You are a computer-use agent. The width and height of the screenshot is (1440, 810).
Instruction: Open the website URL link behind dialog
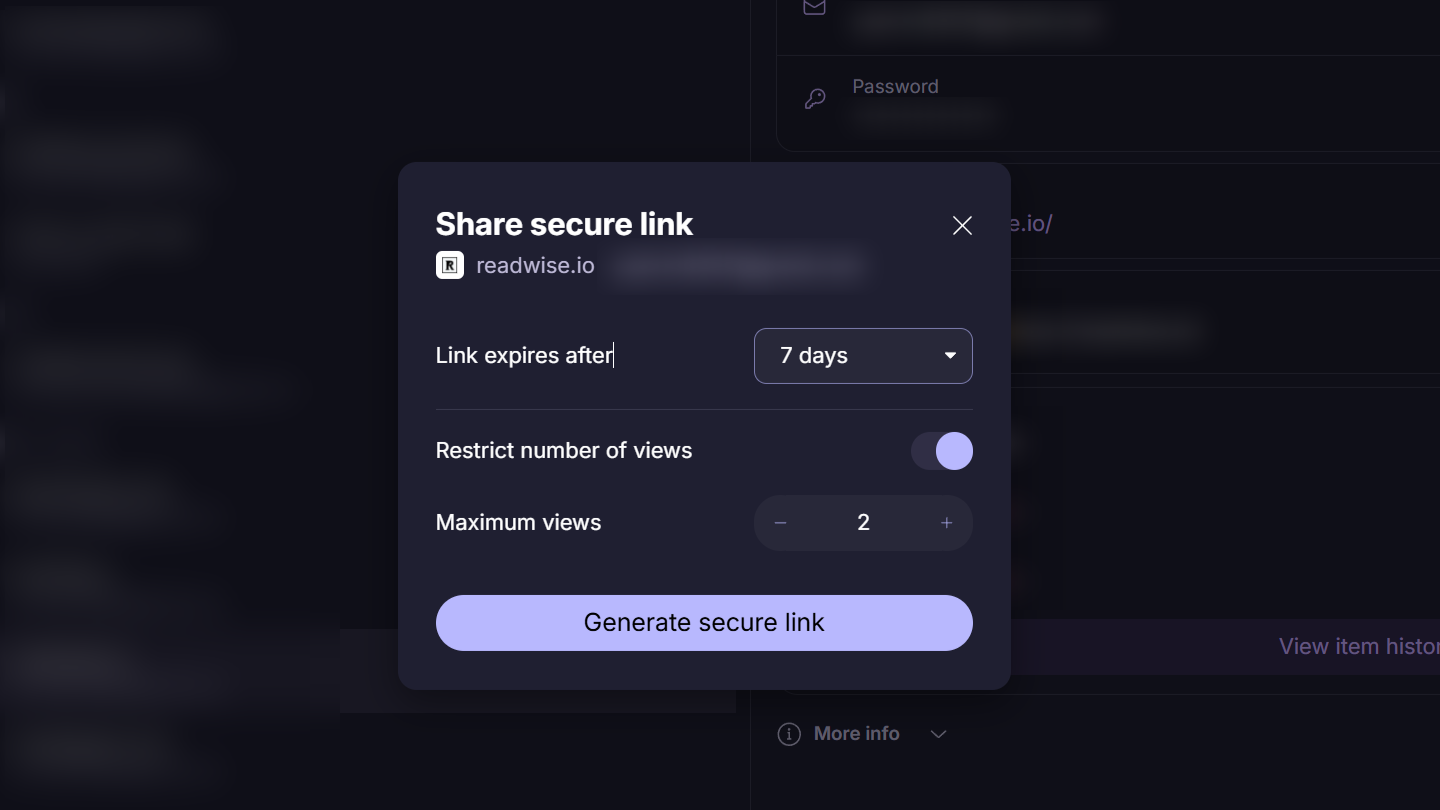pos(1032,223)
